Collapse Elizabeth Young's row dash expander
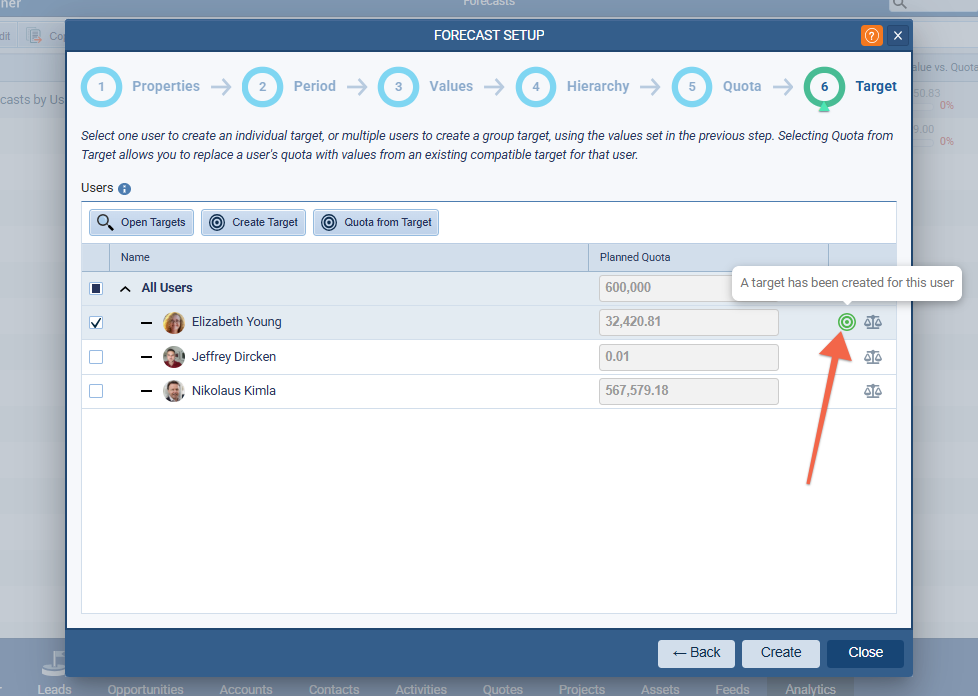 pyautogui.click(x=147, y=323)
